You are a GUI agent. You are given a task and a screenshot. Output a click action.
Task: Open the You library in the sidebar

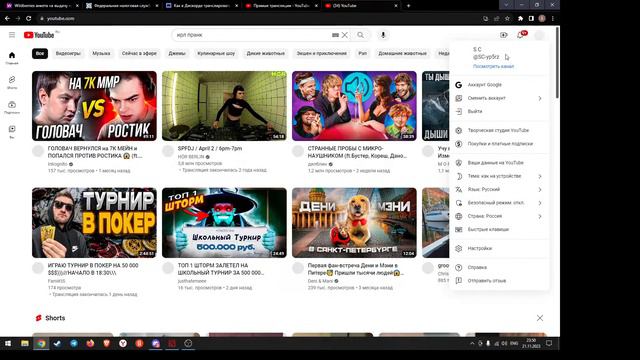tap(12, 131)
